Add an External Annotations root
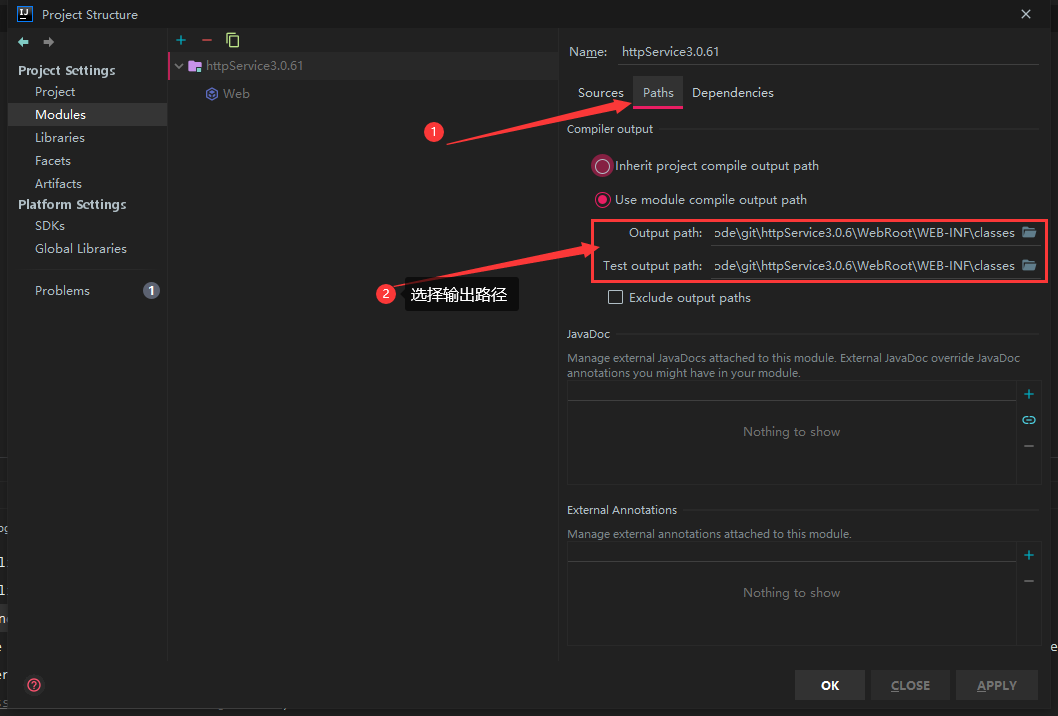 tap(1029, 555)
